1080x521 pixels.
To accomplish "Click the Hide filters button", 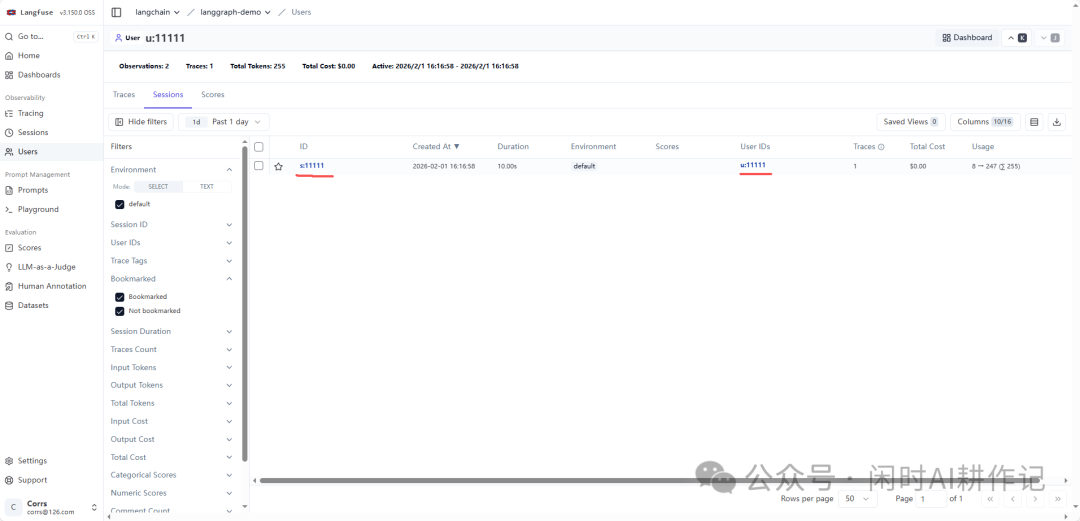I will pyautogui.click(x=141, y=122).
